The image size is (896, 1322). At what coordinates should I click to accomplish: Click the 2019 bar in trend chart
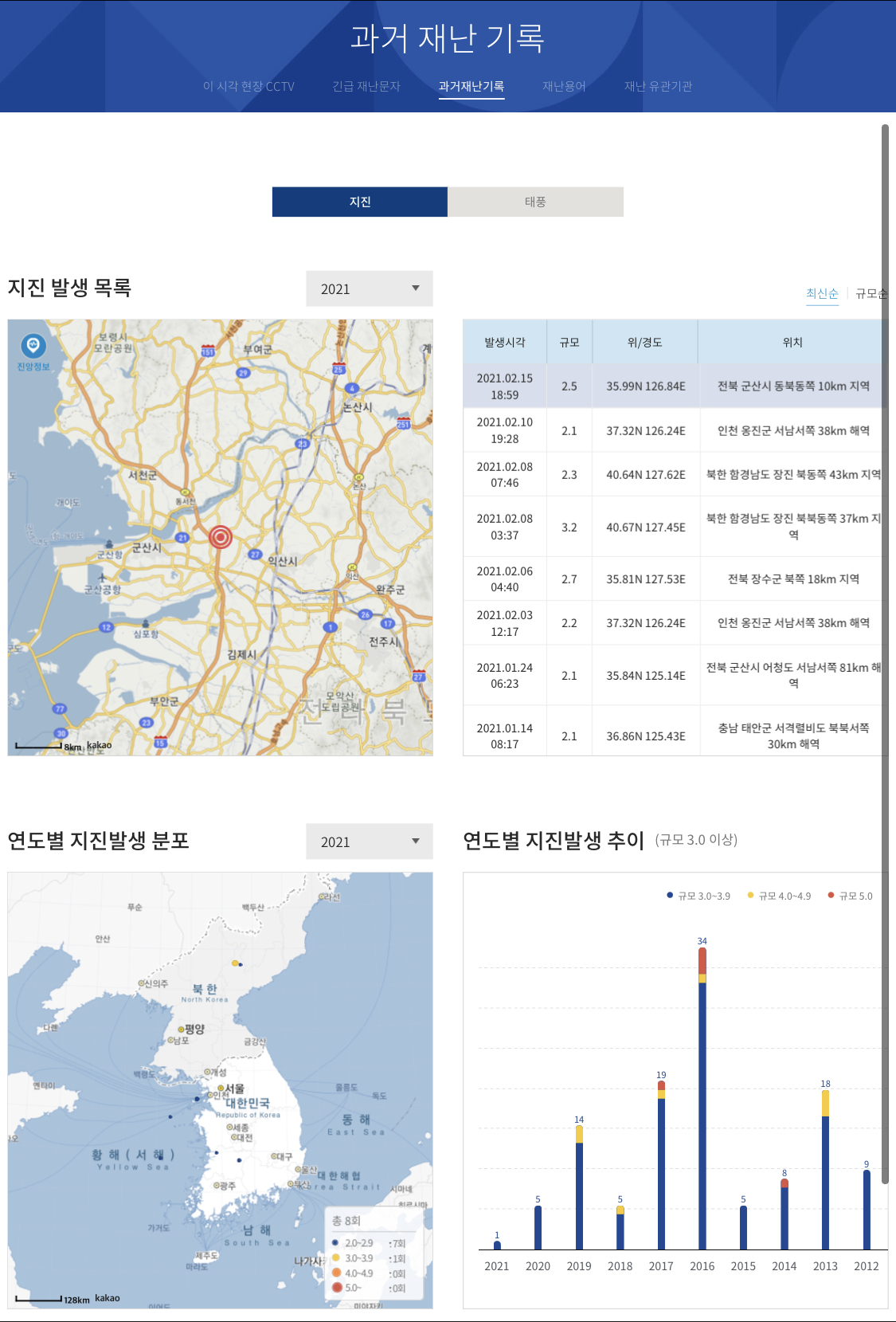click(579, 1187)
